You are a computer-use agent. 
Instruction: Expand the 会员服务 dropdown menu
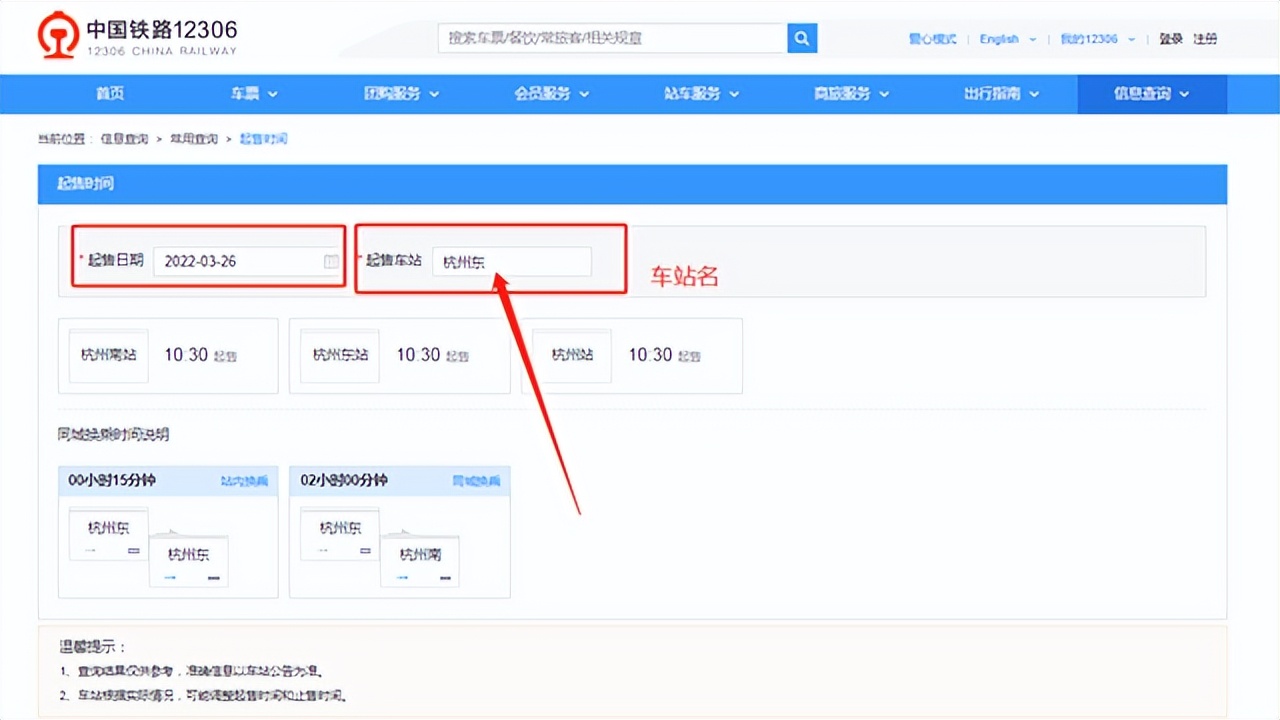click(x=551, y=93)
